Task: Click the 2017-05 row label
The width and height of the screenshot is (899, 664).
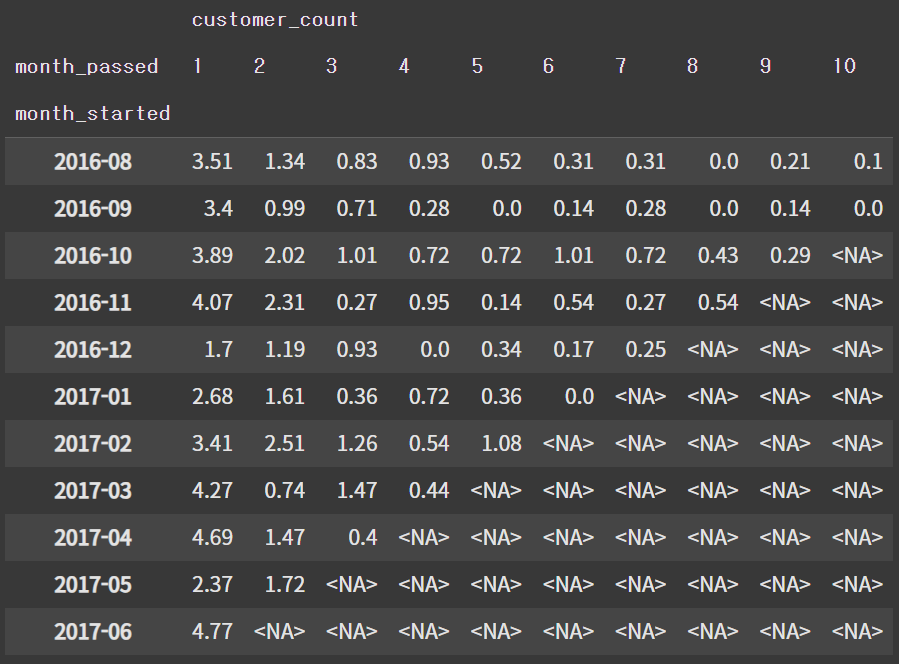Action: point(93,585)
